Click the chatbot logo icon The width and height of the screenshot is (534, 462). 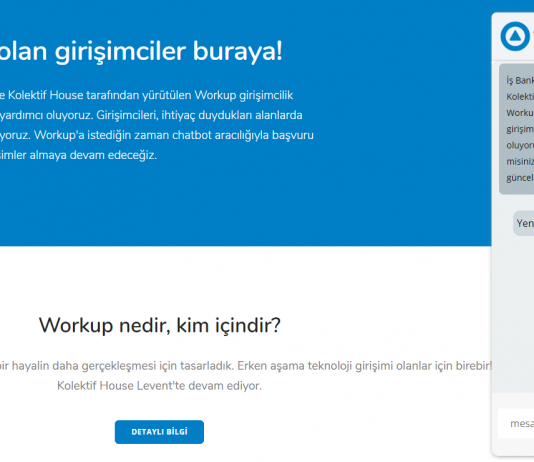click(515, 36)
